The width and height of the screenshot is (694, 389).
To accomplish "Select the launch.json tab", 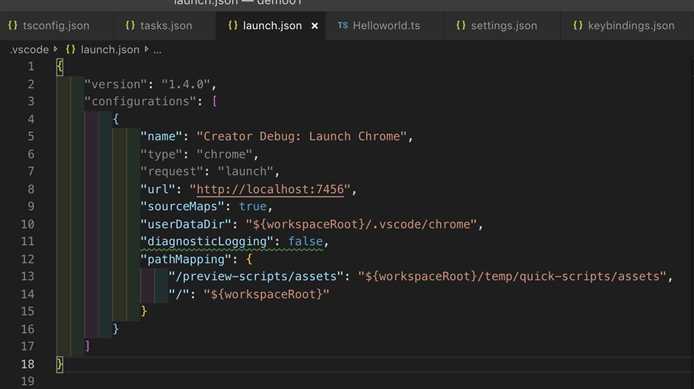I will (x=272, y=26).
